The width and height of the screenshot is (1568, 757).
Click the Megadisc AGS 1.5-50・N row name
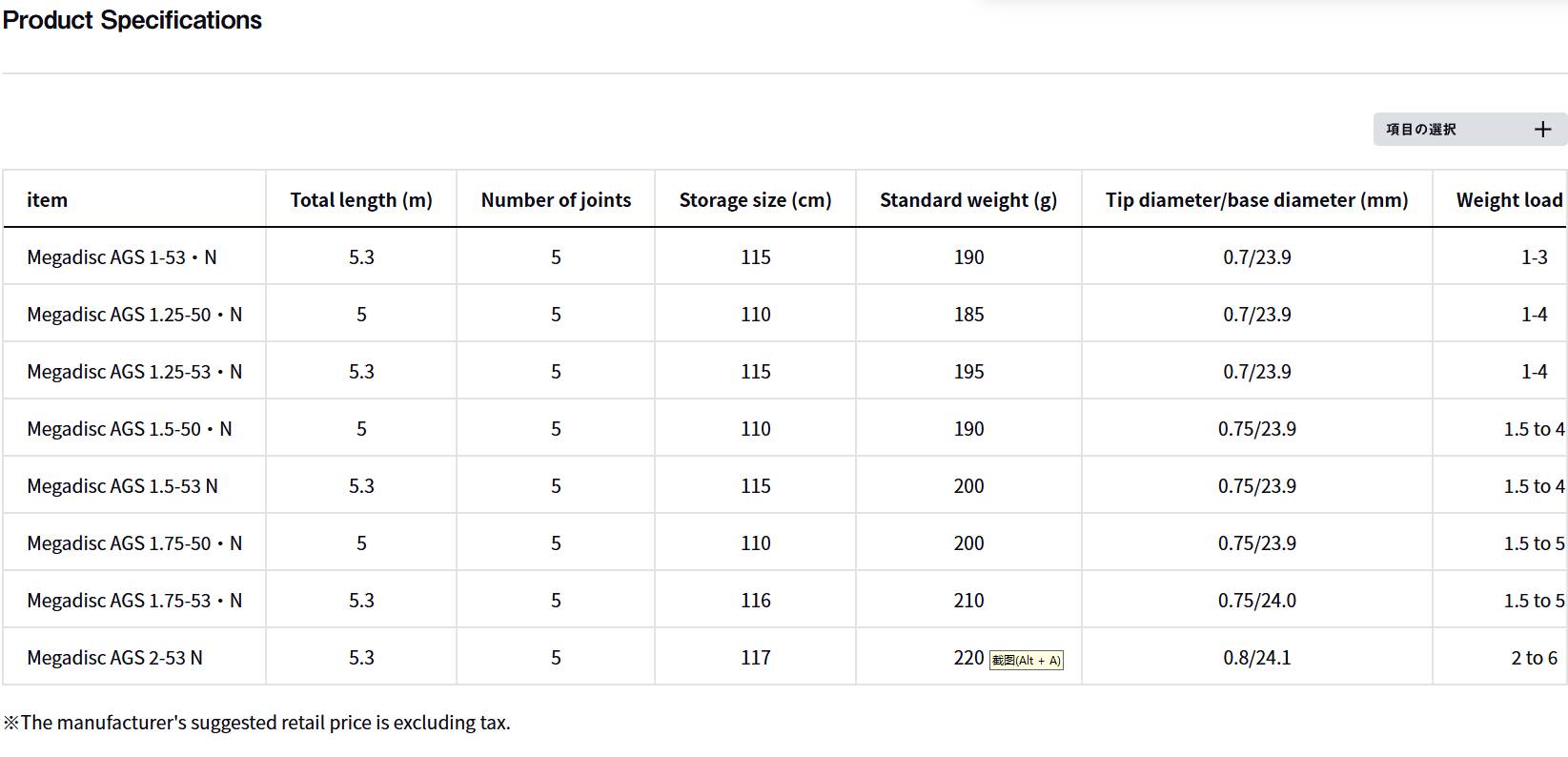[130, 429]
